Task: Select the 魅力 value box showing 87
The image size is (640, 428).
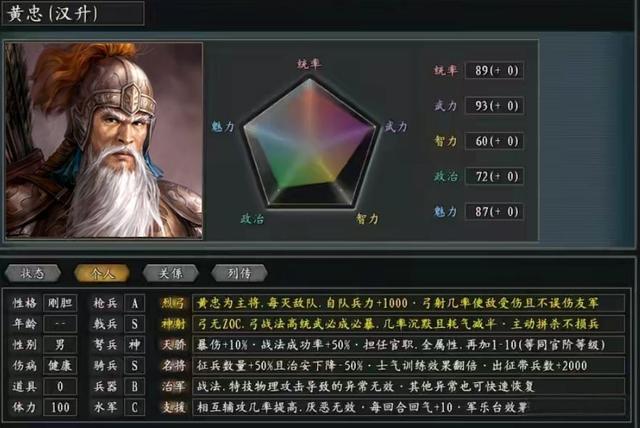Action: (494, 212)
